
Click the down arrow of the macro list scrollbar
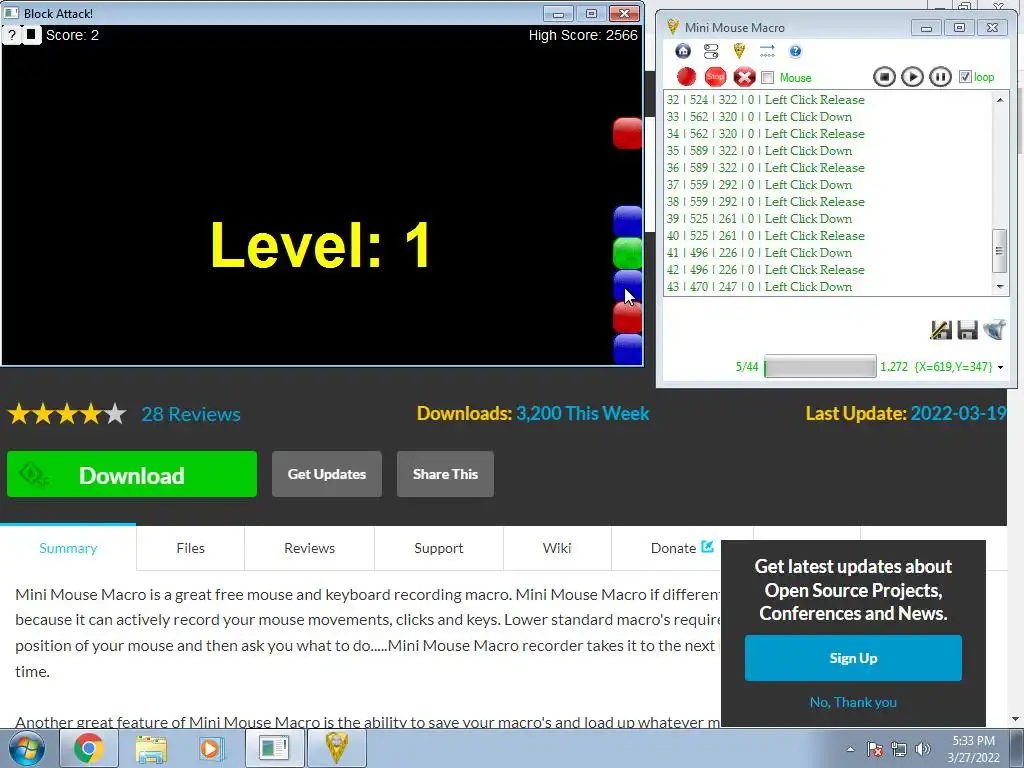tap(1000, 287)
